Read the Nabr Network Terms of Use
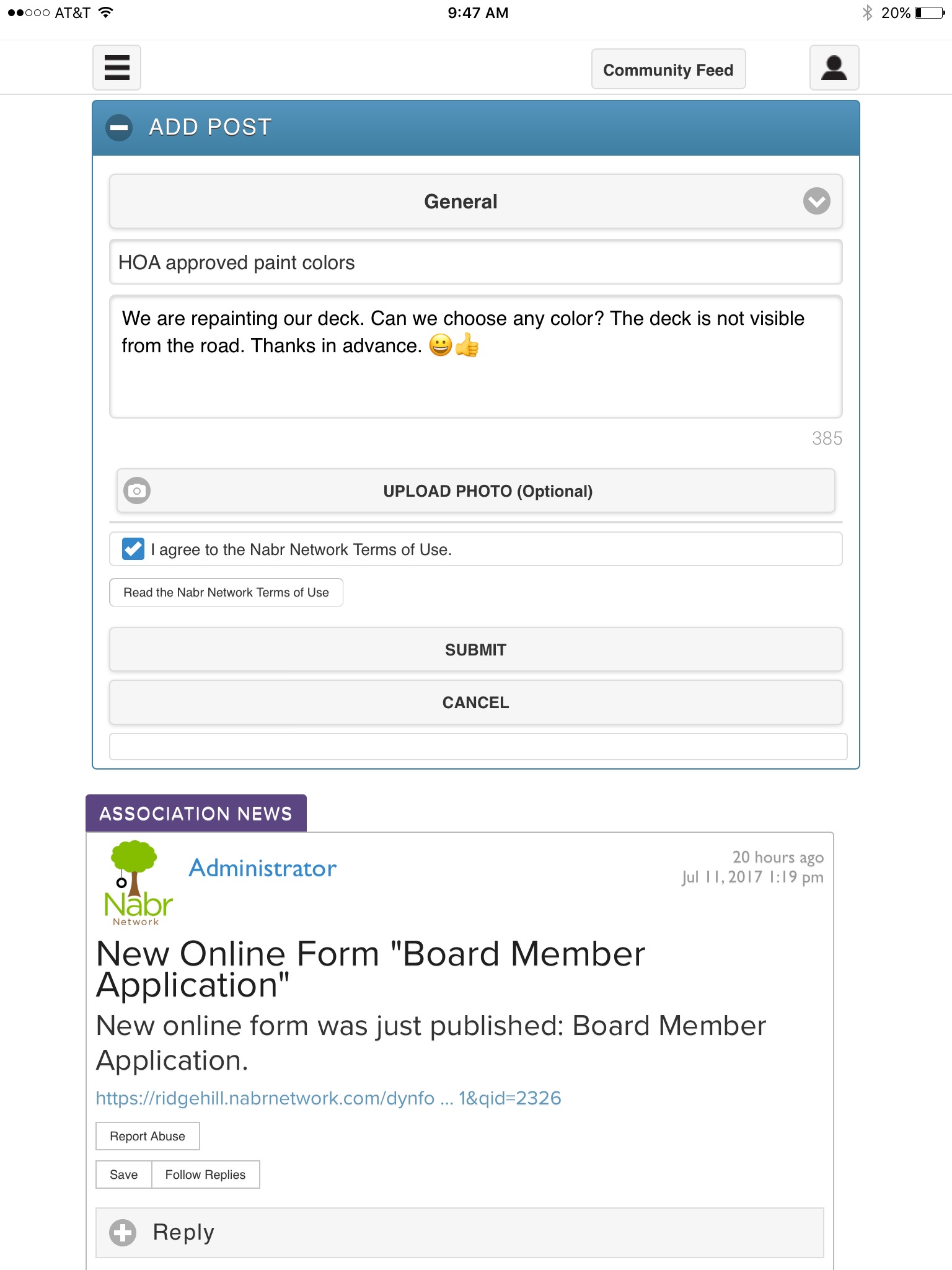952x1270 pixels. [226, 592]
